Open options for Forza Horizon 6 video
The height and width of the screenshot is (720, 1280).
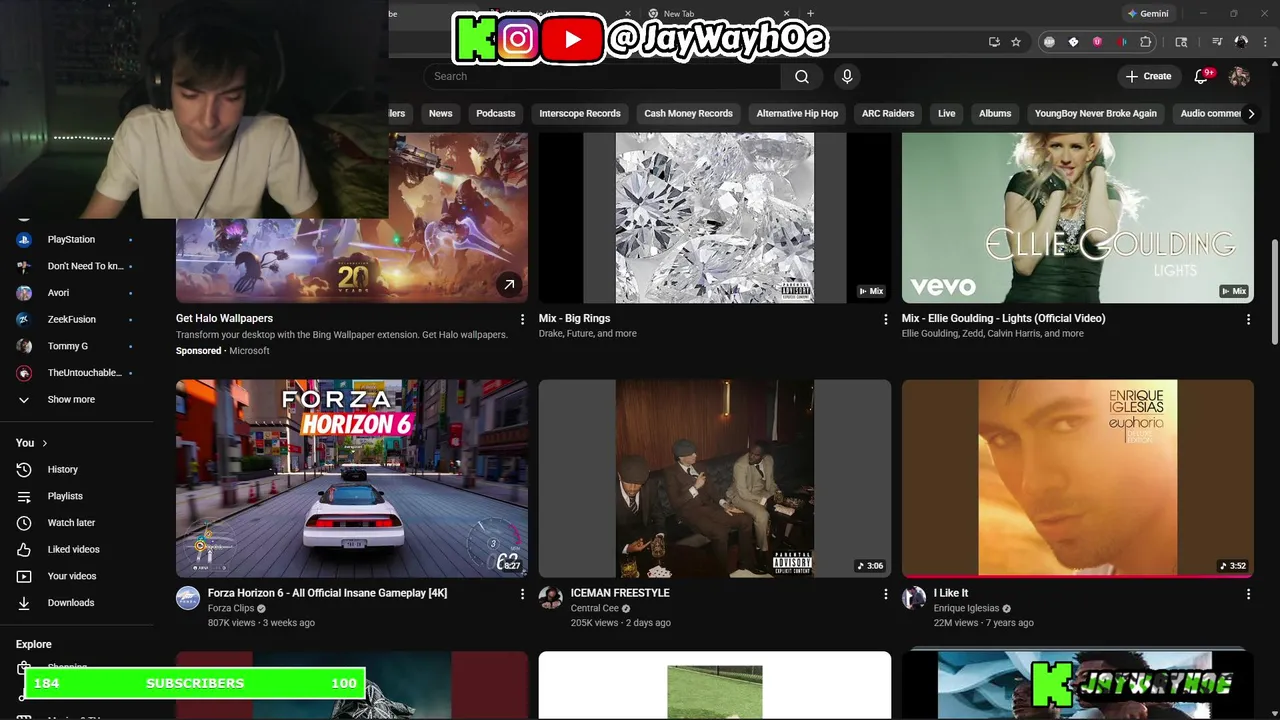(522, 594)
